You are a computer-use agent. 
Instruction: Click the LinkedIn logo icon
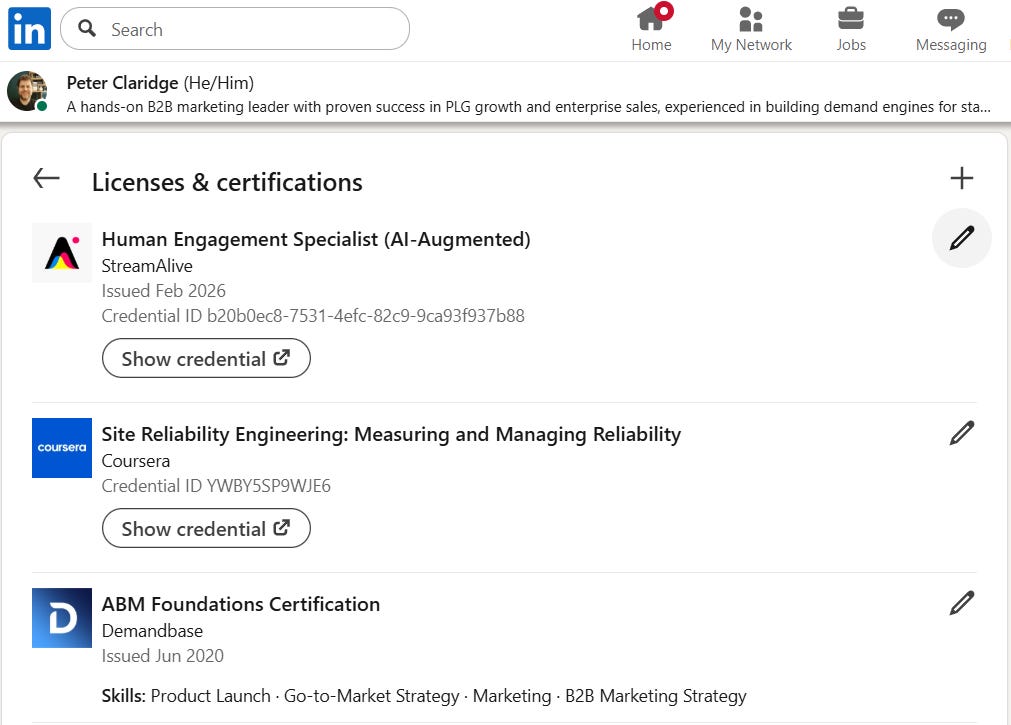[x=29, y=29]
